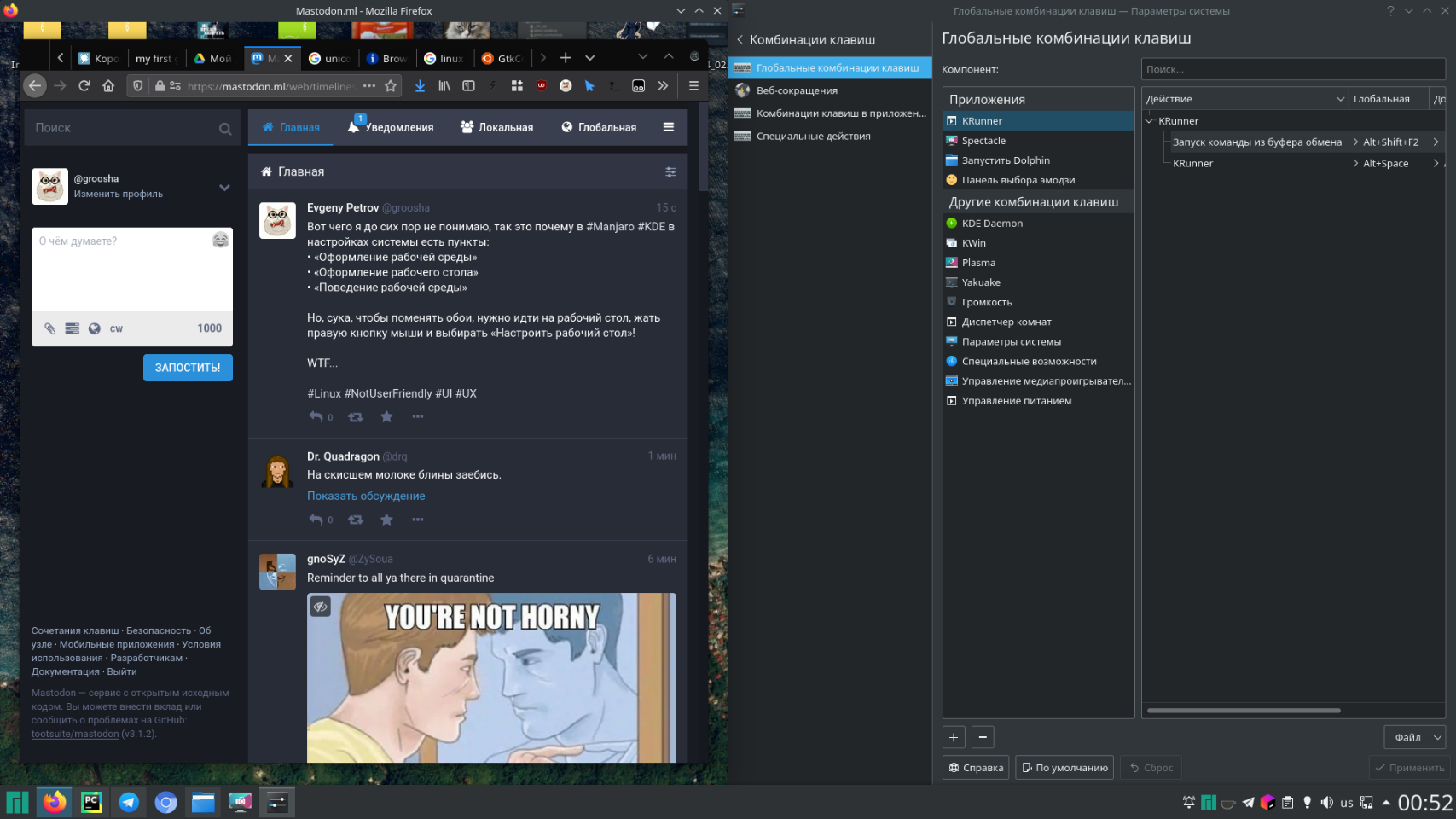
Task: Toggle the content warning CW option
Action: tap(116, 328)
